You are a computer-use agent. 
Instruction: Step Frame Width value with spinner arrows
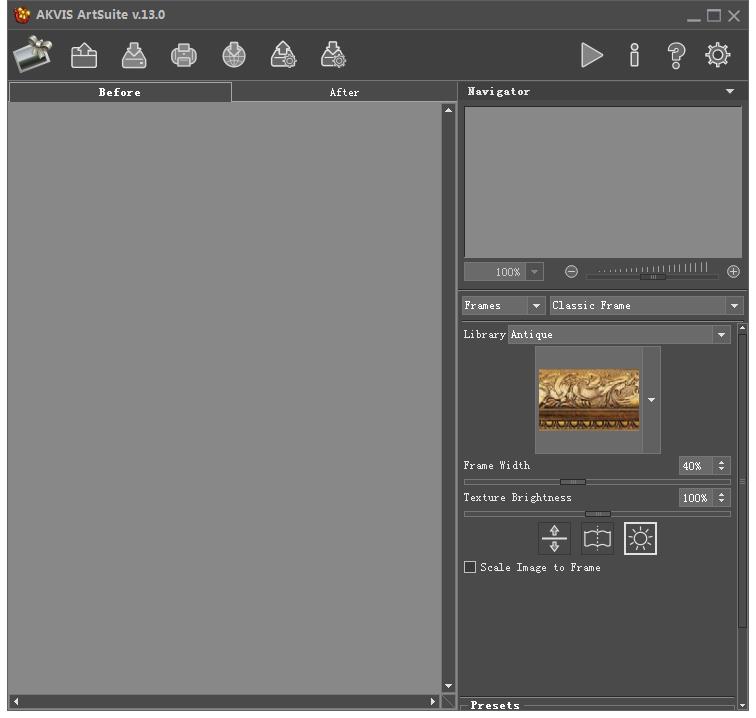[721, 466]
